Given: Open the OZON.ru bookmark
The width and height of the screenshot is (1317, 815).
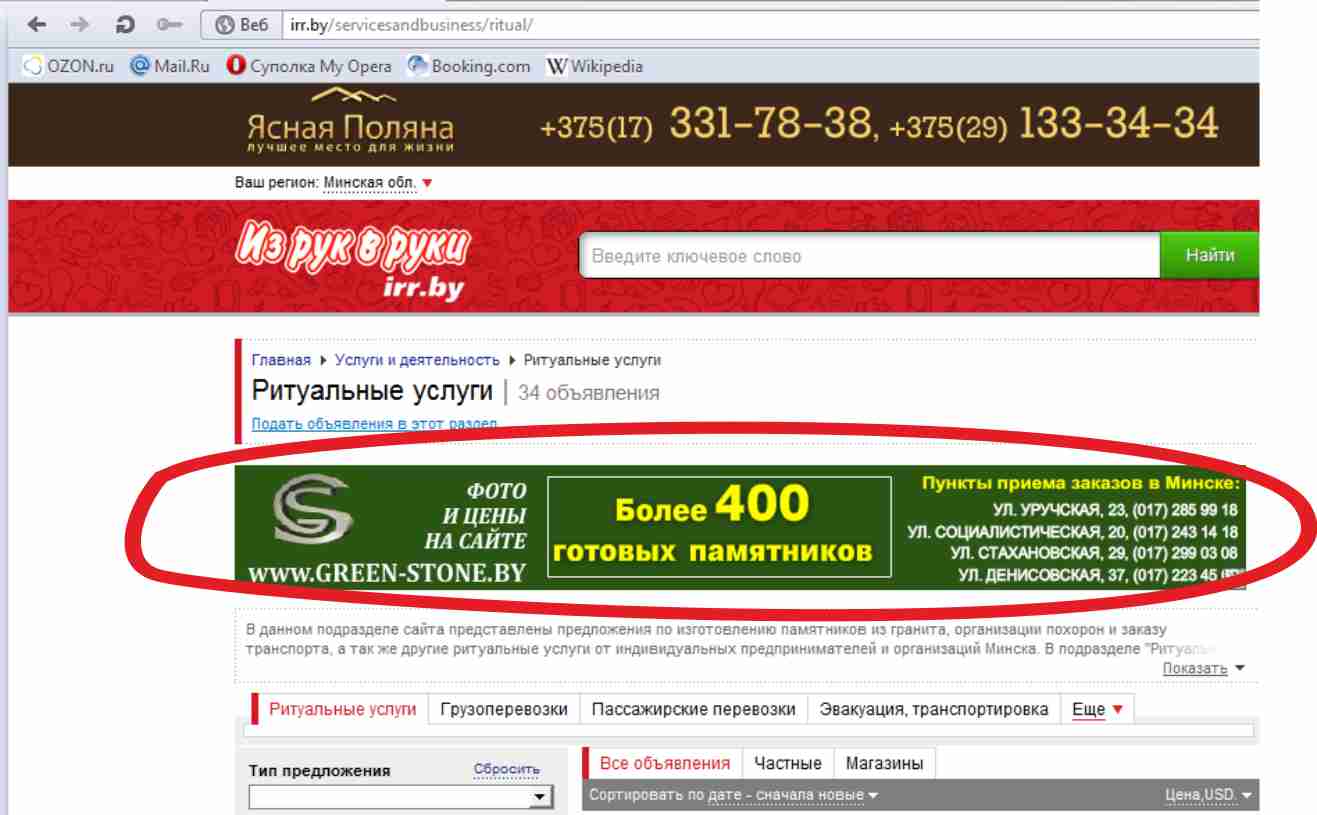Looking at the screenshot, I should coord(69,67).
